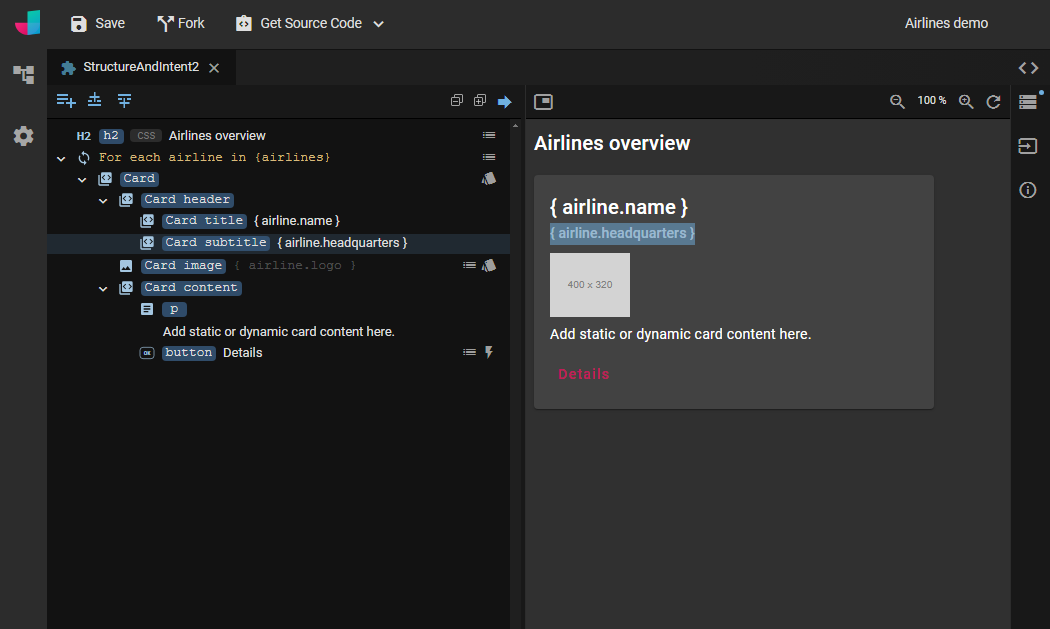The image size is (1050, 629).
Task: Open list menu icon on button row
Action: 469,352
